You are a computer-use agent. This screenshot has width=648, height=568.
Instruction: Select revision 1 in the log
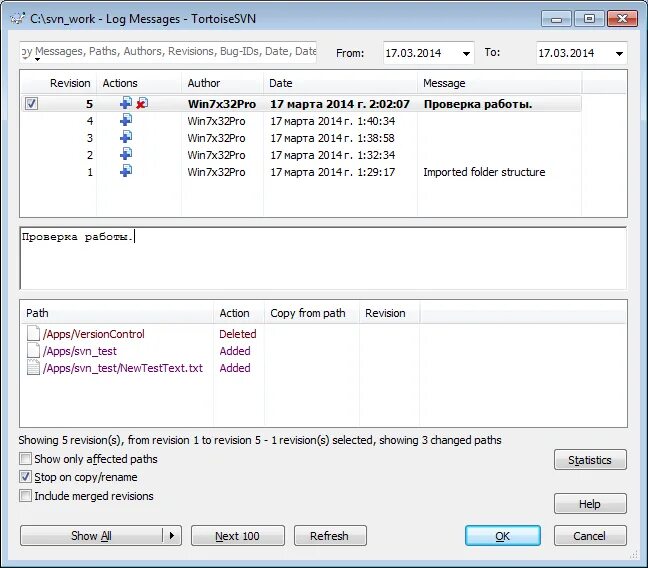tap(301, 172)
